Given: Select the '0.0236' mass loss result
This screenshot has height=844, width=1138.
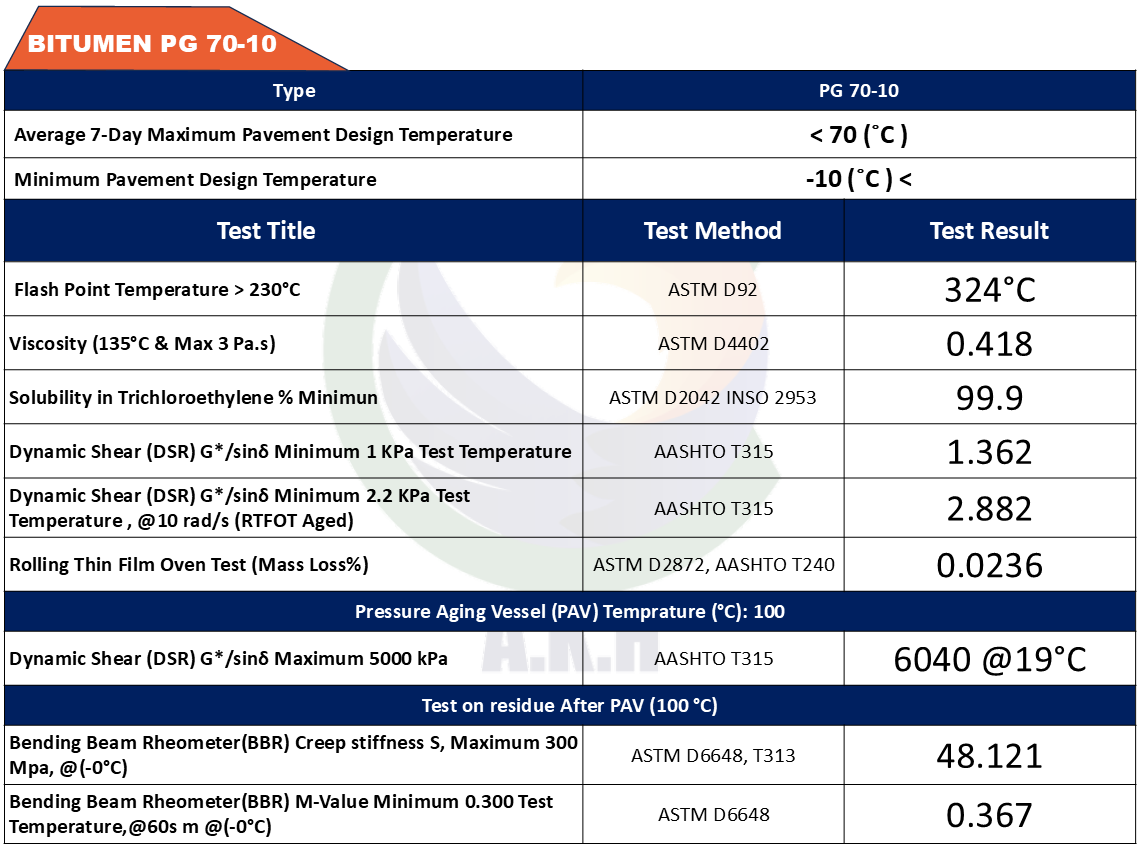Looking at the screenshot, I should coord(989,565).
